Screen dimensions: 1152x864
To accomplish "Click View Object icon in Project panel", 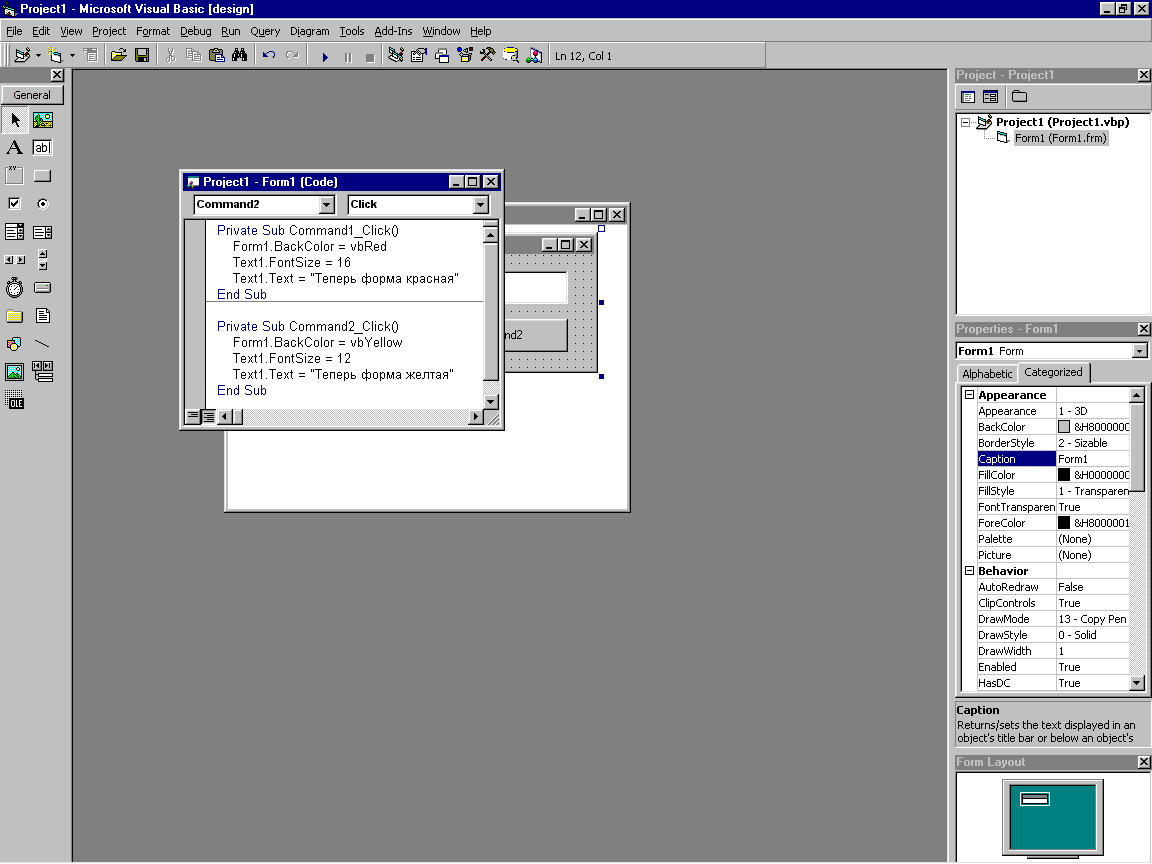I will click(x=990, y=97).
